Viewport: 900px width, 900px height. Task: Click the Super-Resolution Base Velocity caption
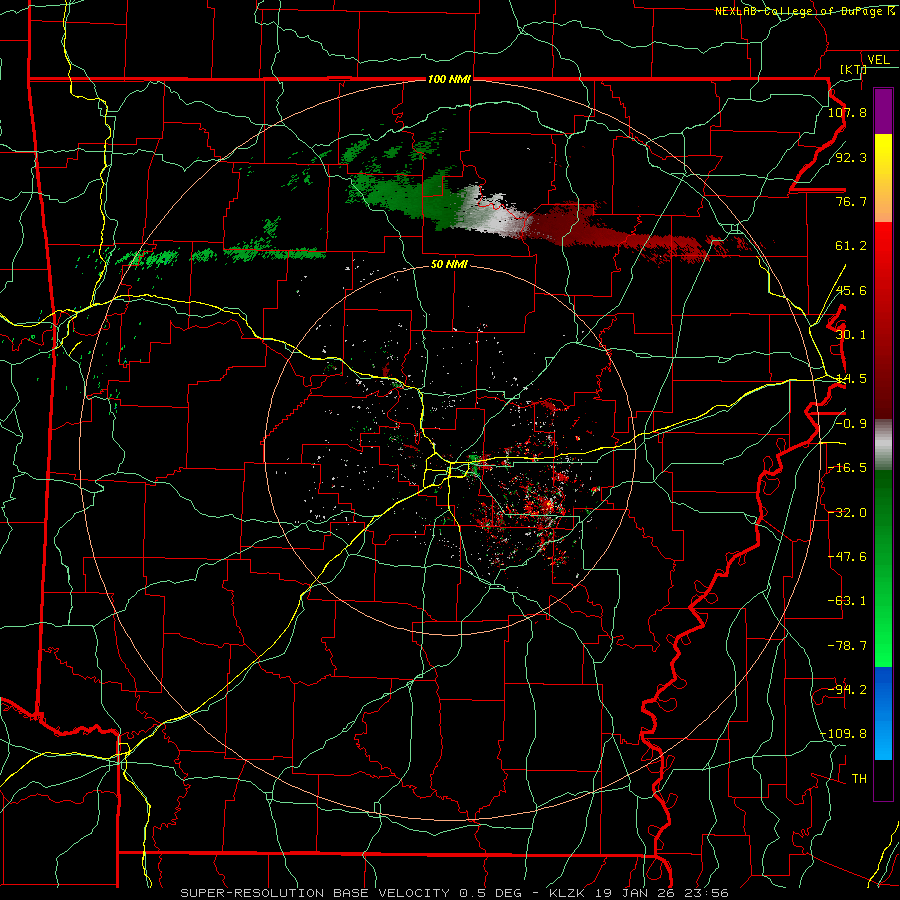tap(455, 893)
